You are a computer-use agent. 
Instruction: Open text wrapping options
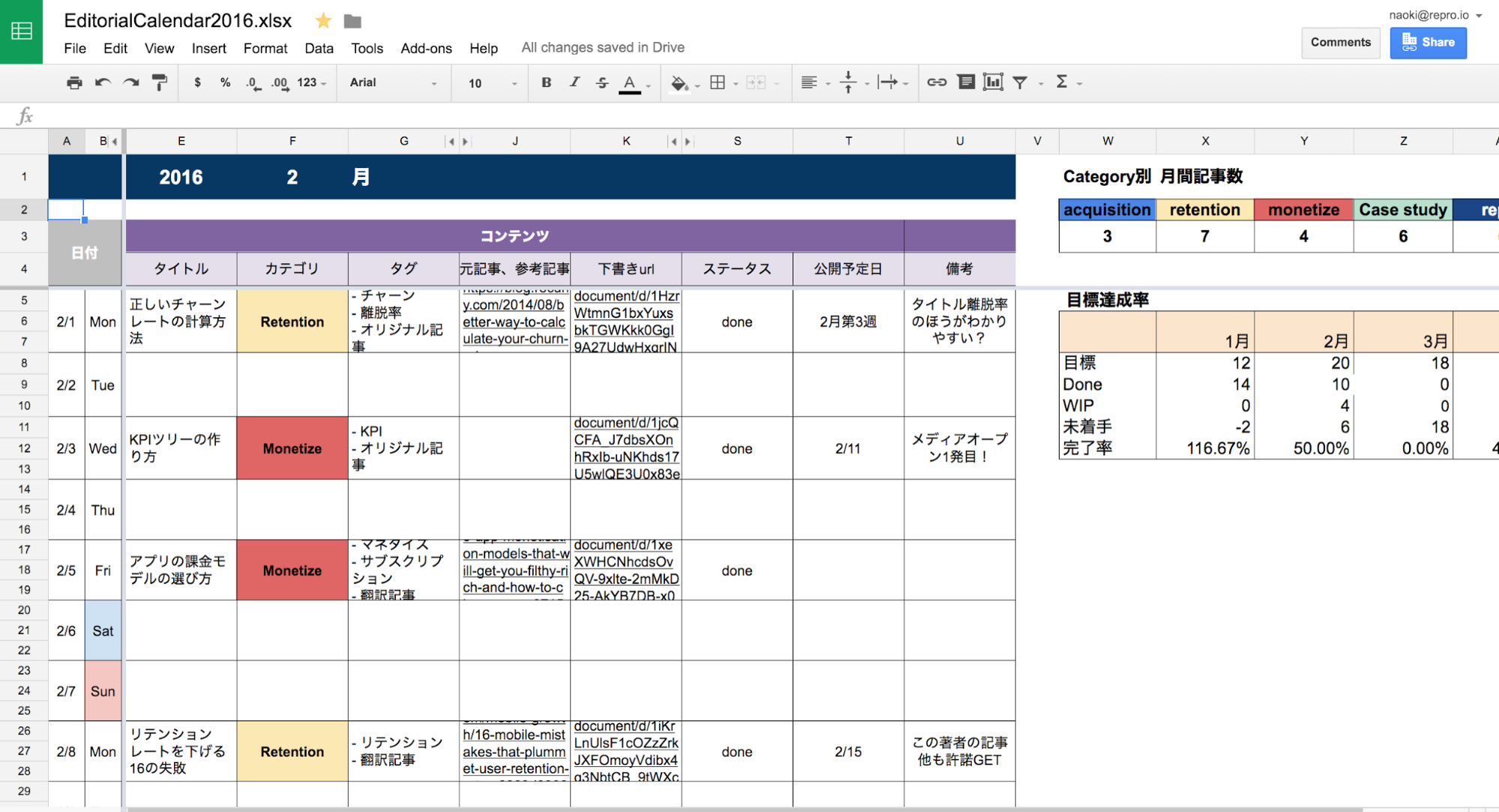[888, 82]
